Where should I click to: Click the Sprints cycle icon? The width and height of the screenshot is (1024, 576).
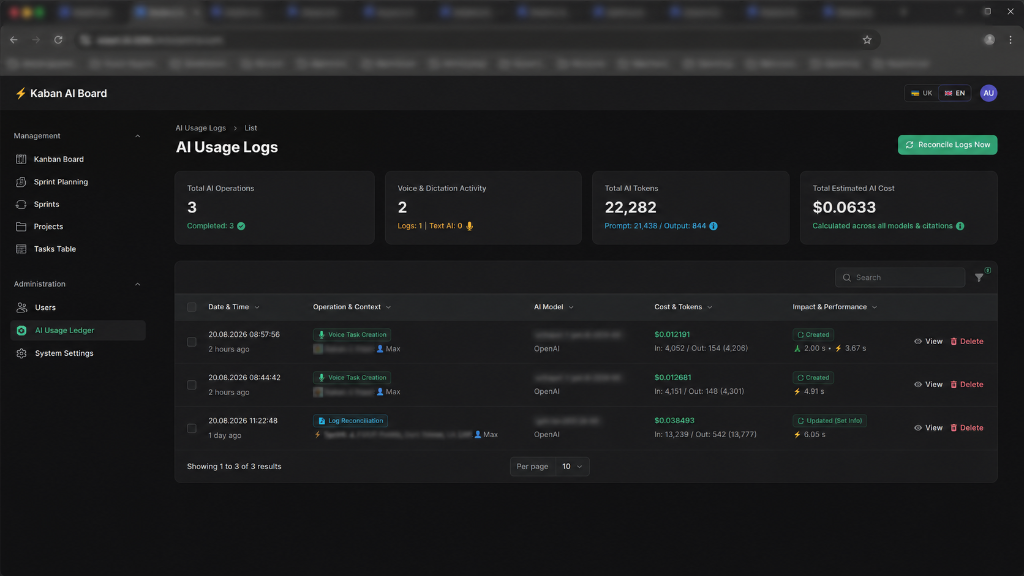pyautogui.click(x=21, y=204)
